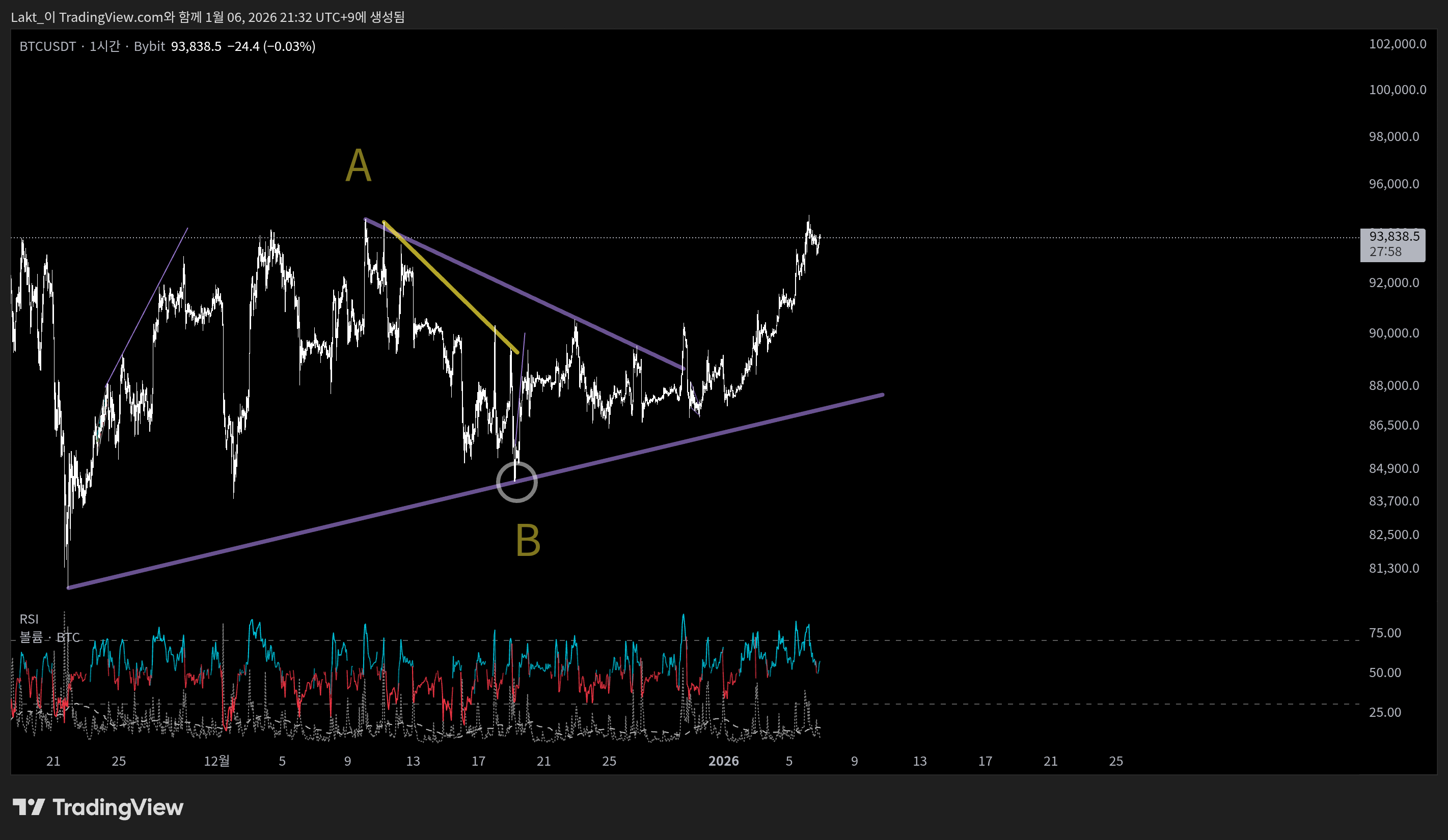
Task: Click the RSI 25.00 scale label
Action: tap(1385, 712)
